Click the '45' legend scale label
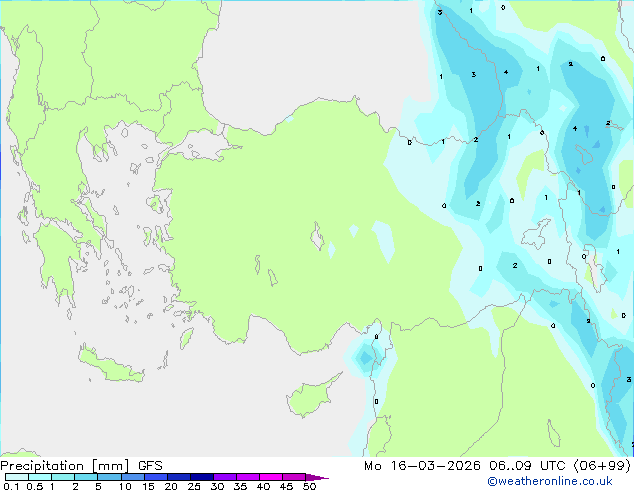 [x=287, y=486]
